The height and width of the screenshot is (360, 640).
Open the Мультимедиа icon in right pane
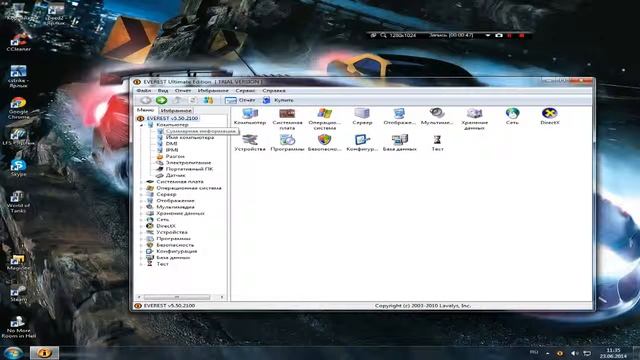click(x=437, y=116)
